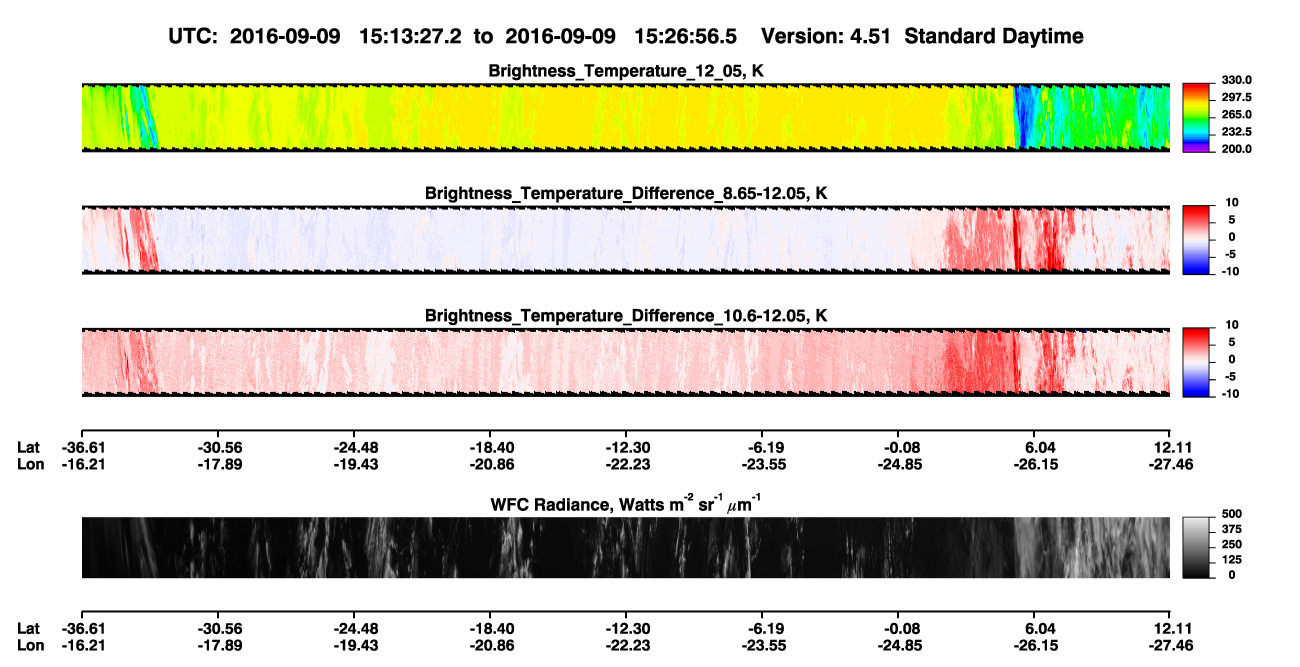Click the 250 label on the WFC colorbar

[1232, 546]
